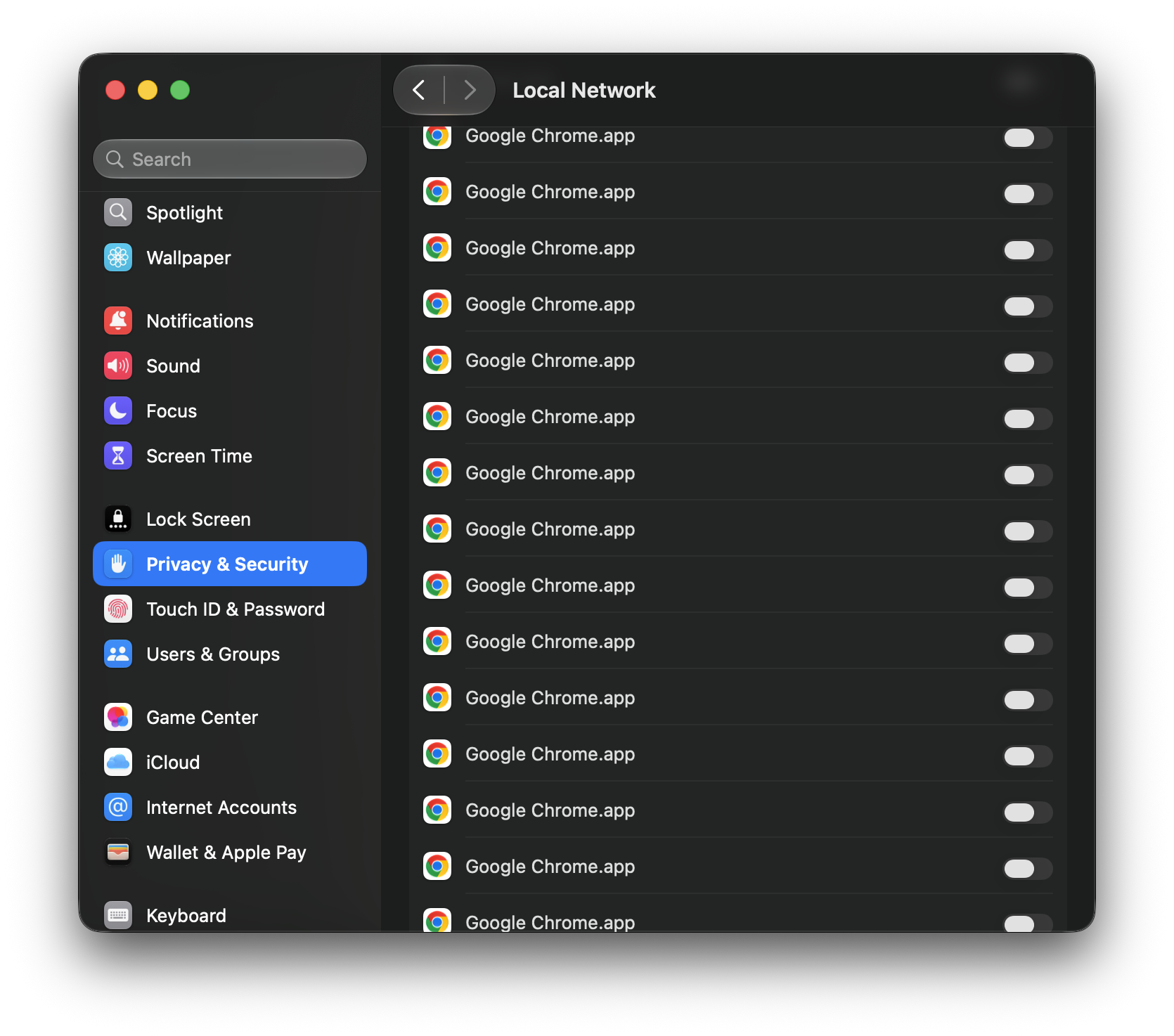Select the Lock Screen padlock icon
The width and height of the screenshot is (1174, 1036).
point(118,519)
